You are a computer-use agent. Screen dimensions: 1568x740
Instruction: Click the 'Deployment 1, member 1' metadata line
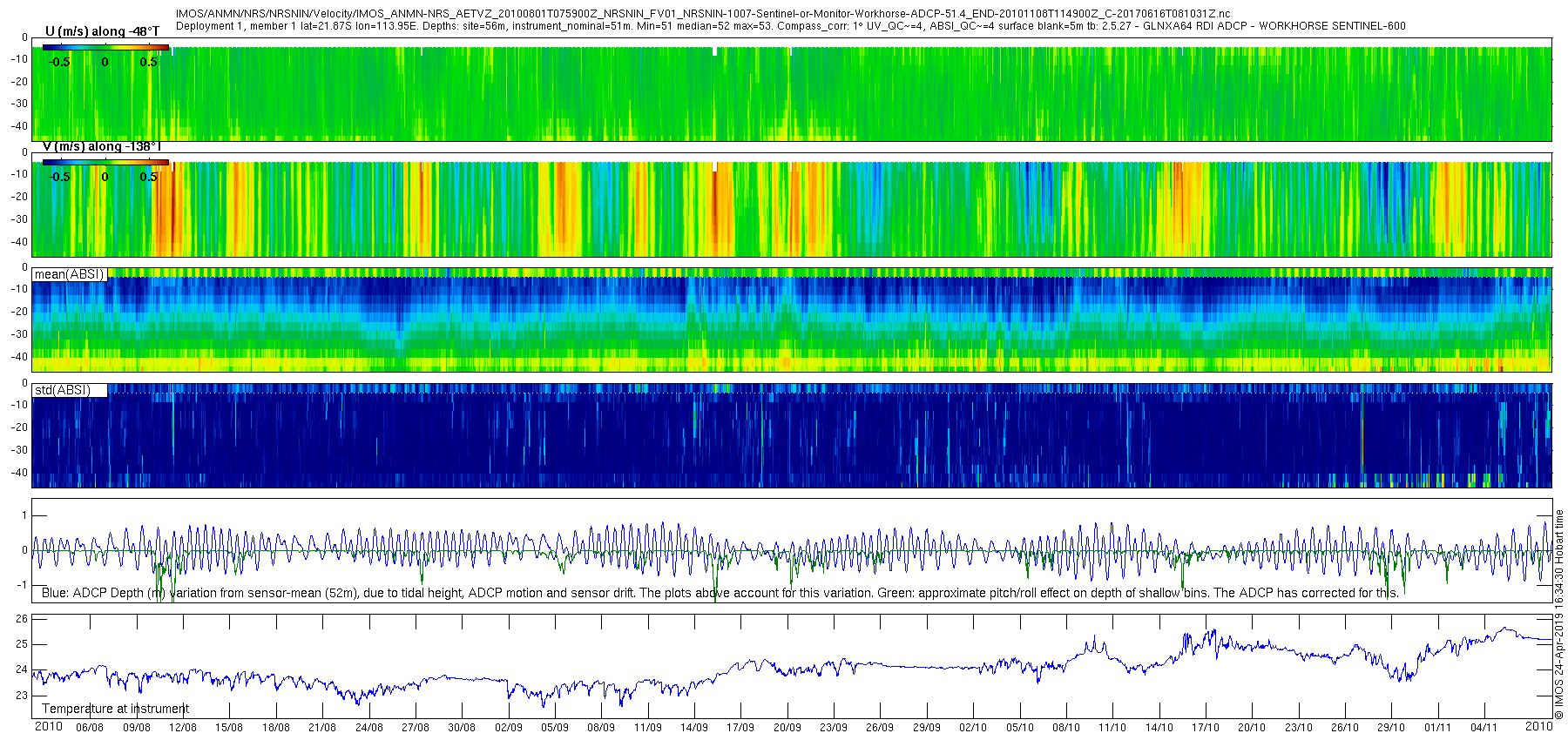pos(790,26)
